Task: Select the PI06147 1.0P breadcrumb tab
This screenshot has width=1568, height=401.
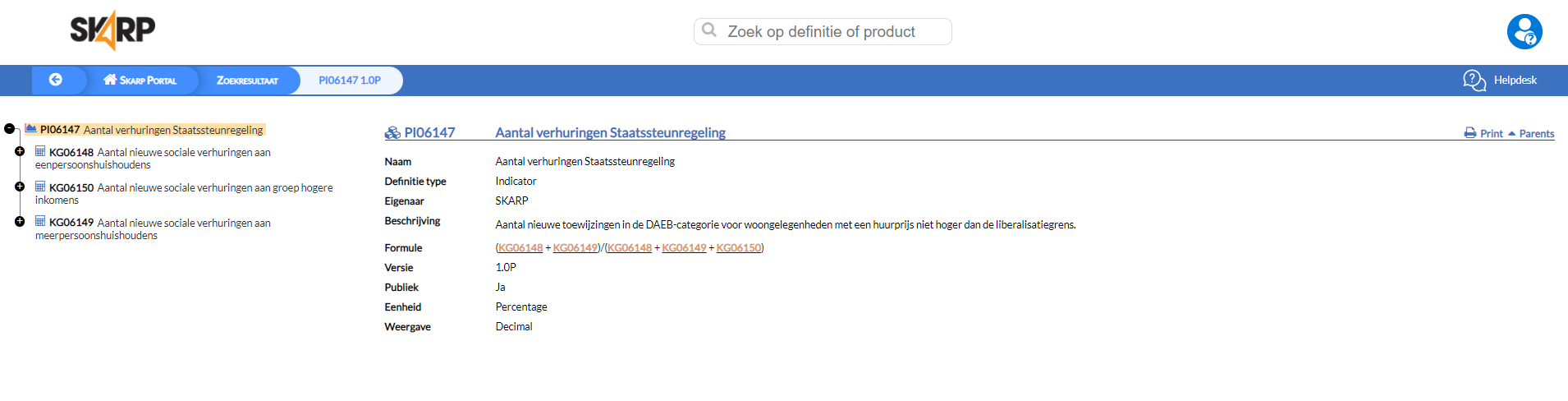Action: 350,81
